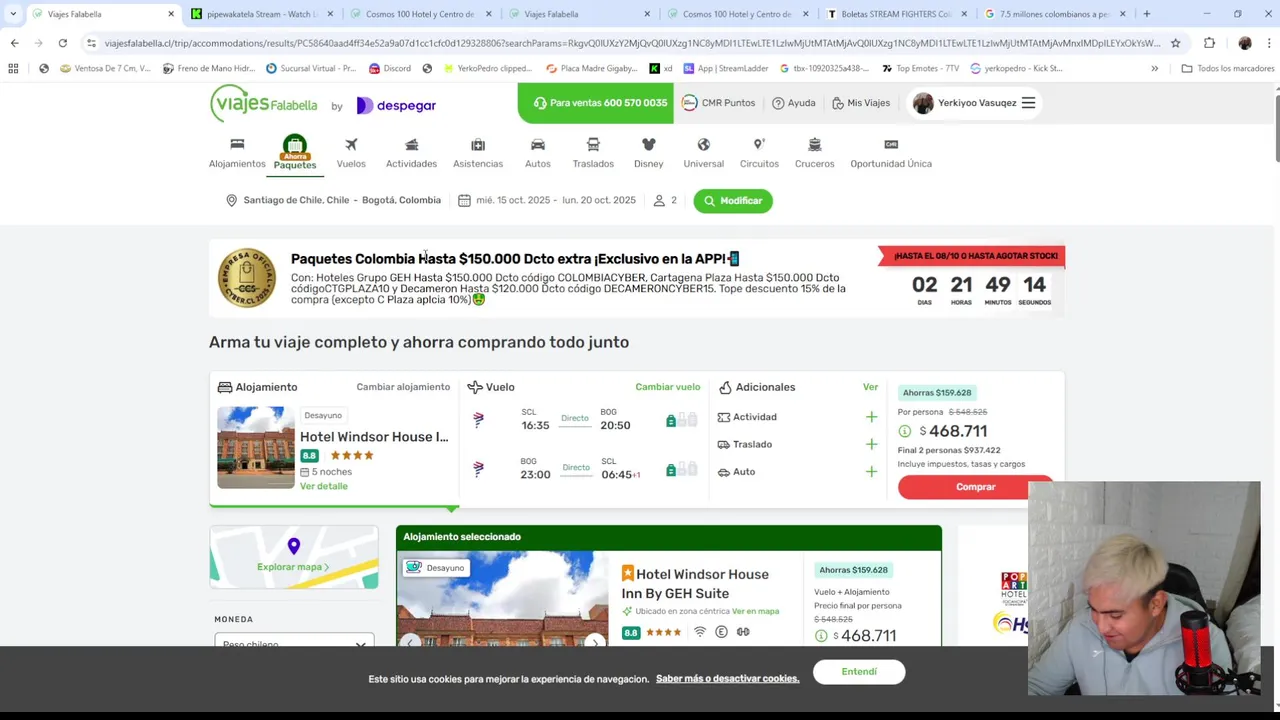
Task: Open the Chrome apps grid icon
Action: 13,68
